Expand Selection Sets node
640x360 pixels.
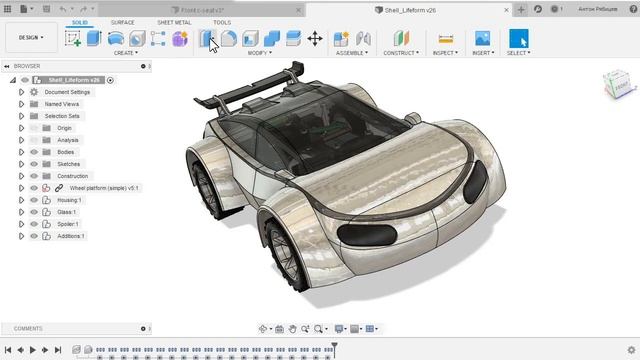click(21, 116)
